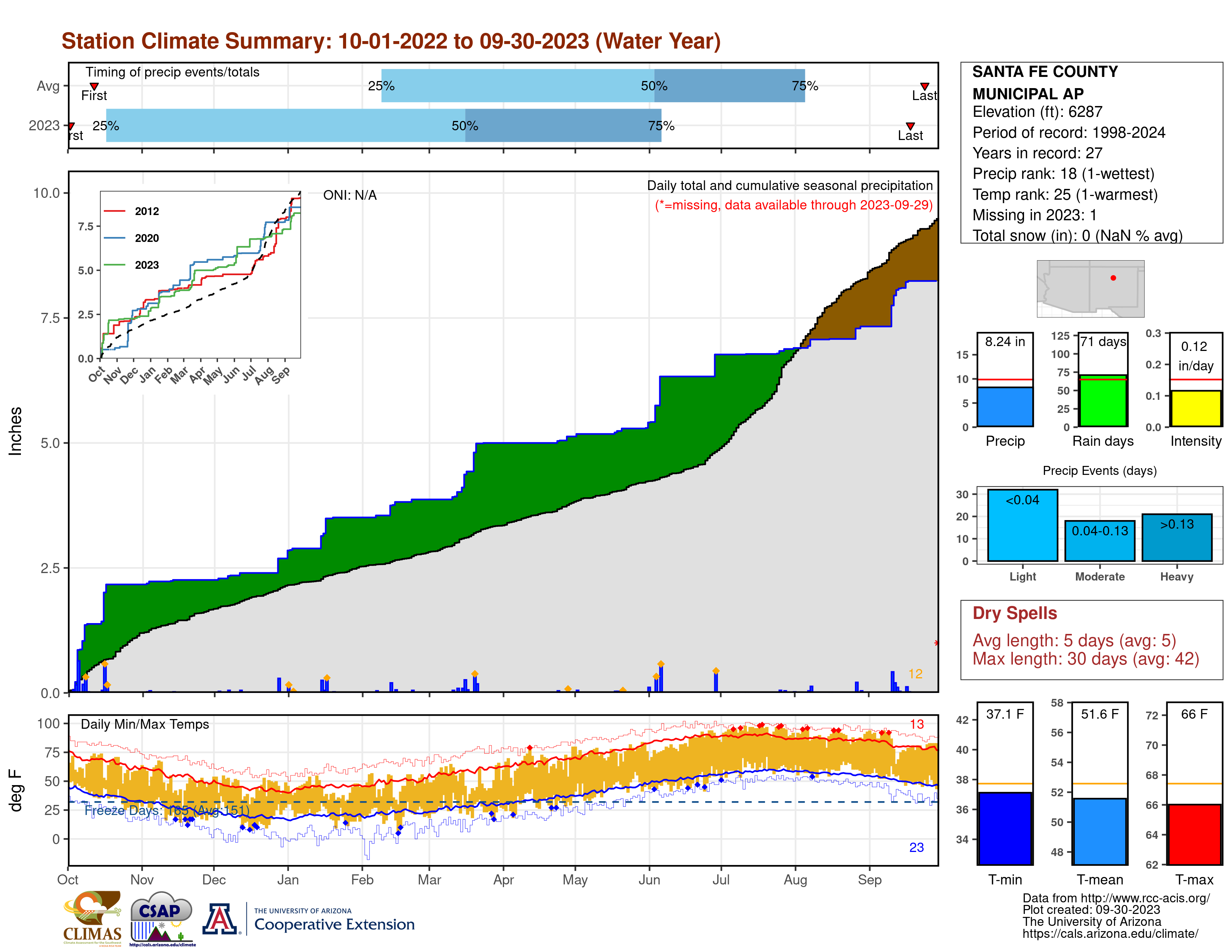The image size is (1232, 952).
Task: Click the Precip rank: 18 line
Action: click(1063, 174)
